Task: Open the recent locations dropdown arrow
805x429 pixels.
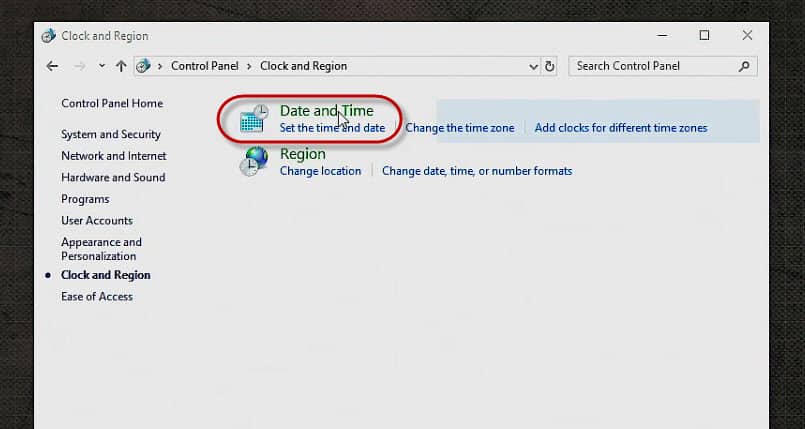Action: [x=102, y=66]
